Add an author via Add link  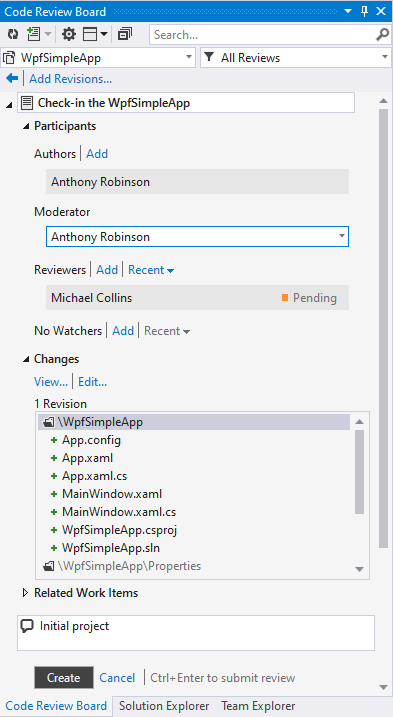click(97, 154)
